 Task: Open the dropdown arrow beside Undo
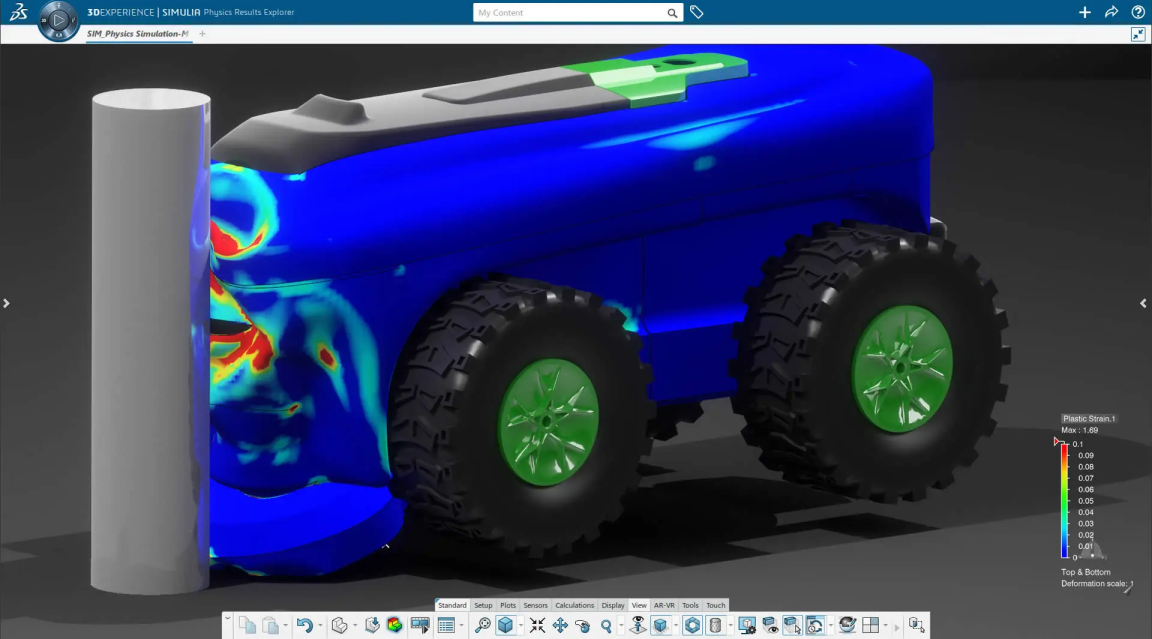pos(320,626)
